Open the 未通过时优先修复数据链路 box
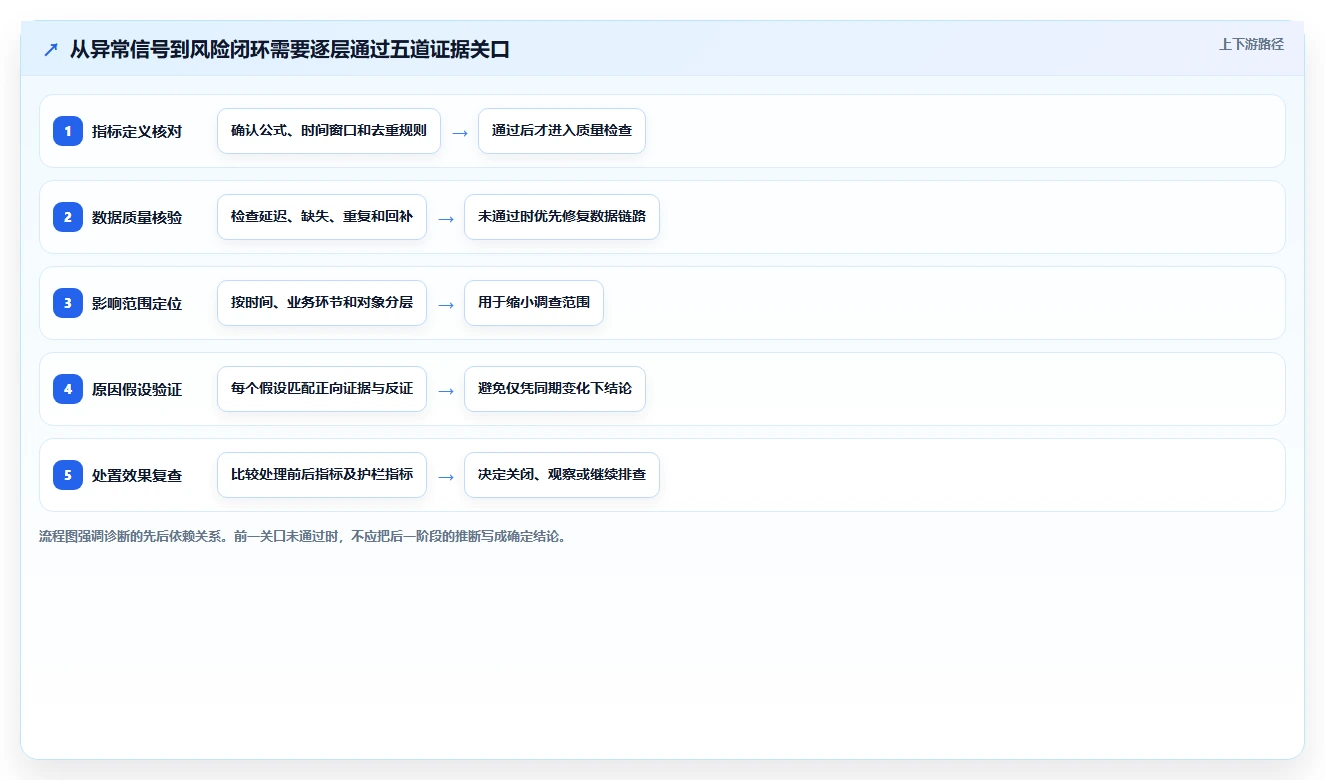The height and width of the screenshot is (780, 1325). (x=562, y=217)
